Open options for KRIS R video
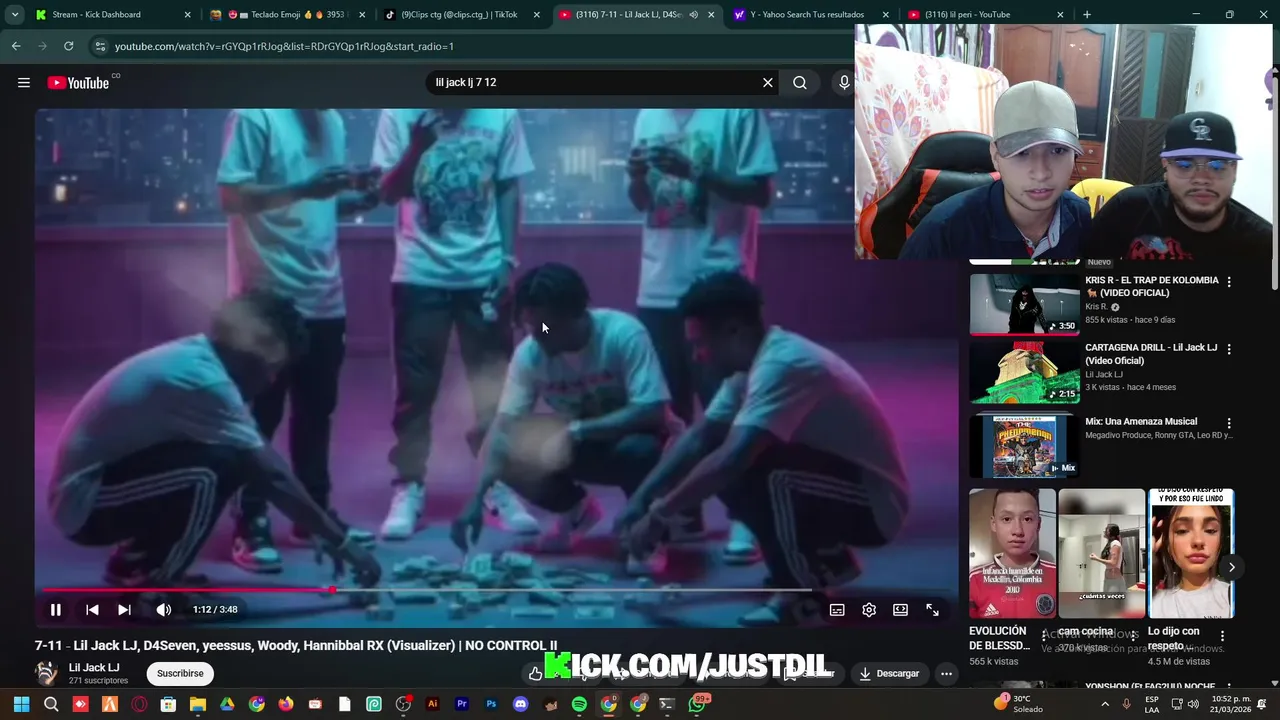The height and width of the screenshot is (720, 1280). tap(1229, 282)
